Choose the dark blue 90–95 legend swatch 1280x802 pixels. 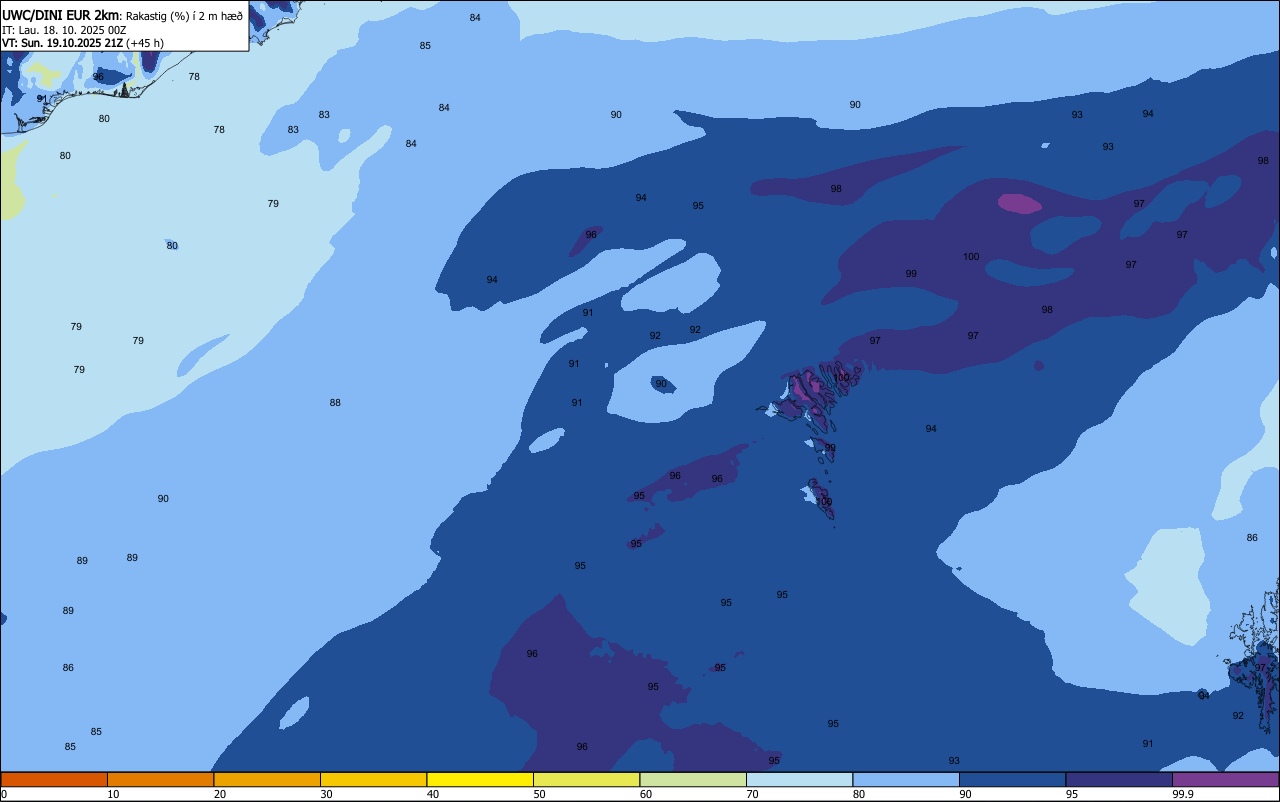(1012, 779)
